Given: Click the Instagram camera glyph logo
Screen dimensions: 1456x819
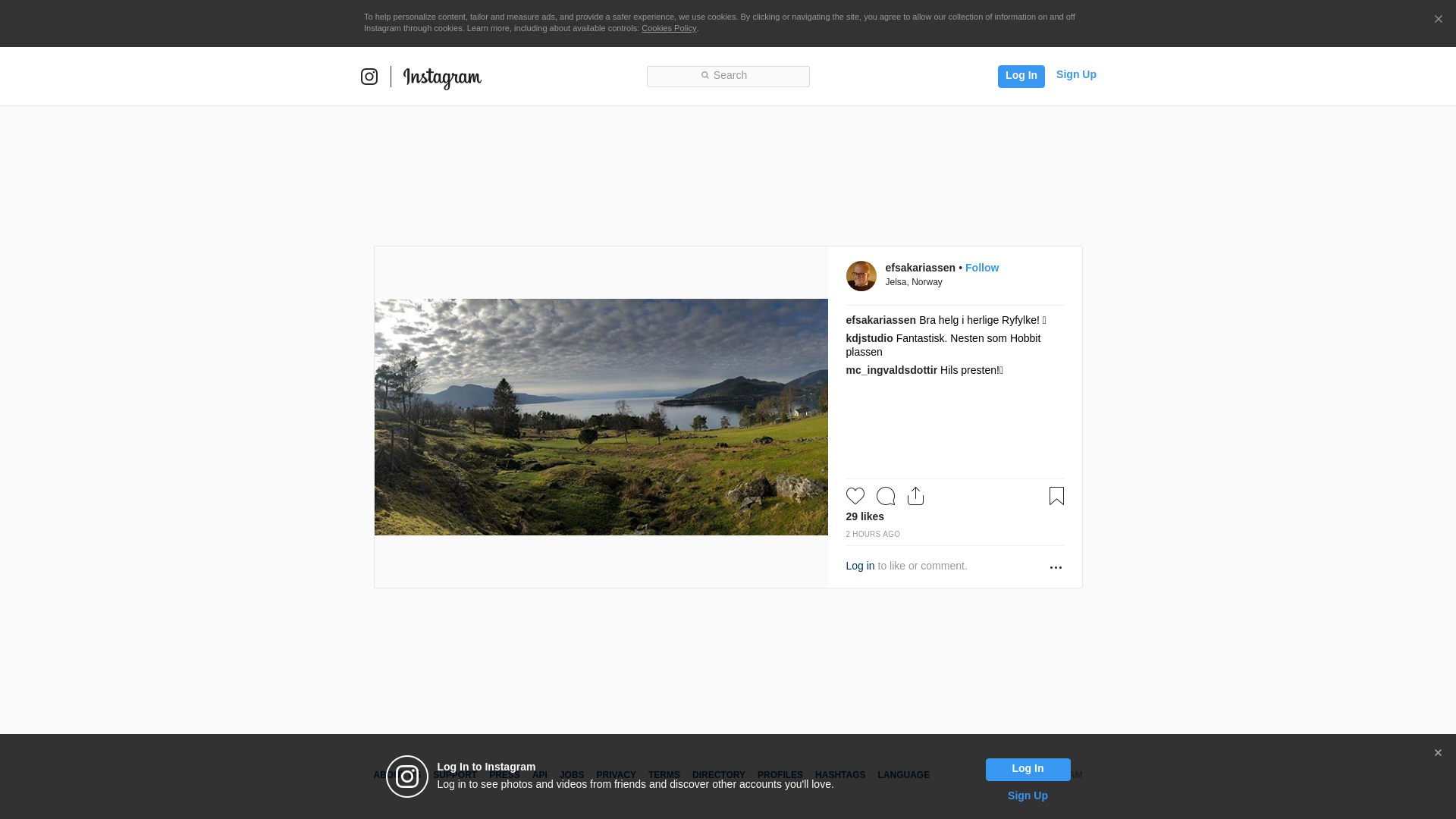Looking at the screenshot, I should [x=369, y=77].
